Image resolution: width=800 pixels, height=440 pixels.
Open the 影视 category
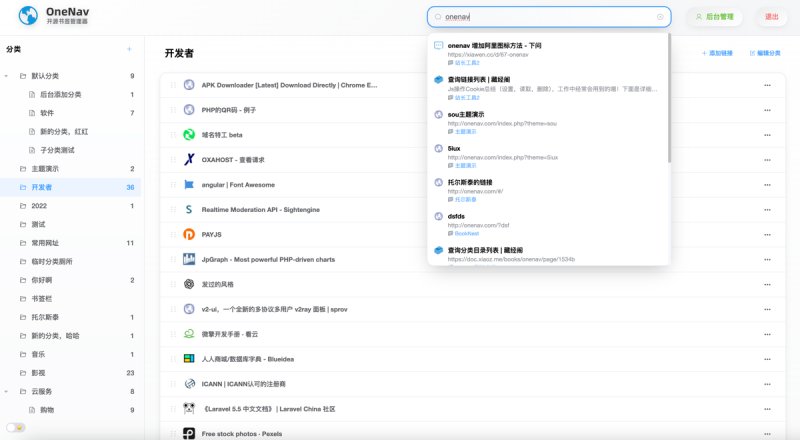pos(38,373)
